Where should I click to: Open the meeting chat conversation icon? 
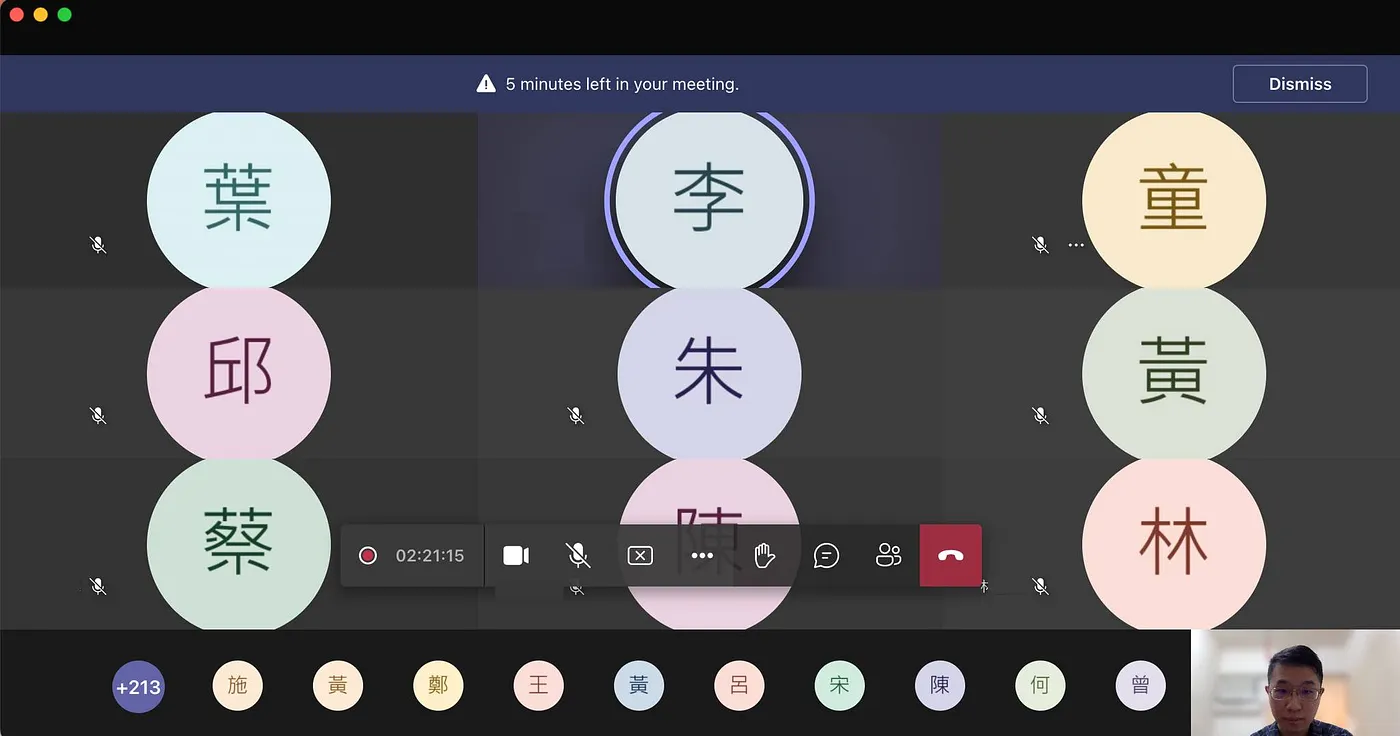[826, 555]
